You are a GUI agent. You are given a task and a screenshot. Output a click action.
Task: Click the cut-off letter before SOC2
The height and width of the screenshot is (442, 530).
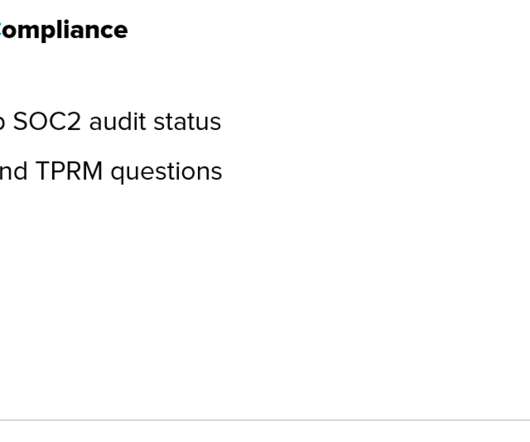[2, 124]
